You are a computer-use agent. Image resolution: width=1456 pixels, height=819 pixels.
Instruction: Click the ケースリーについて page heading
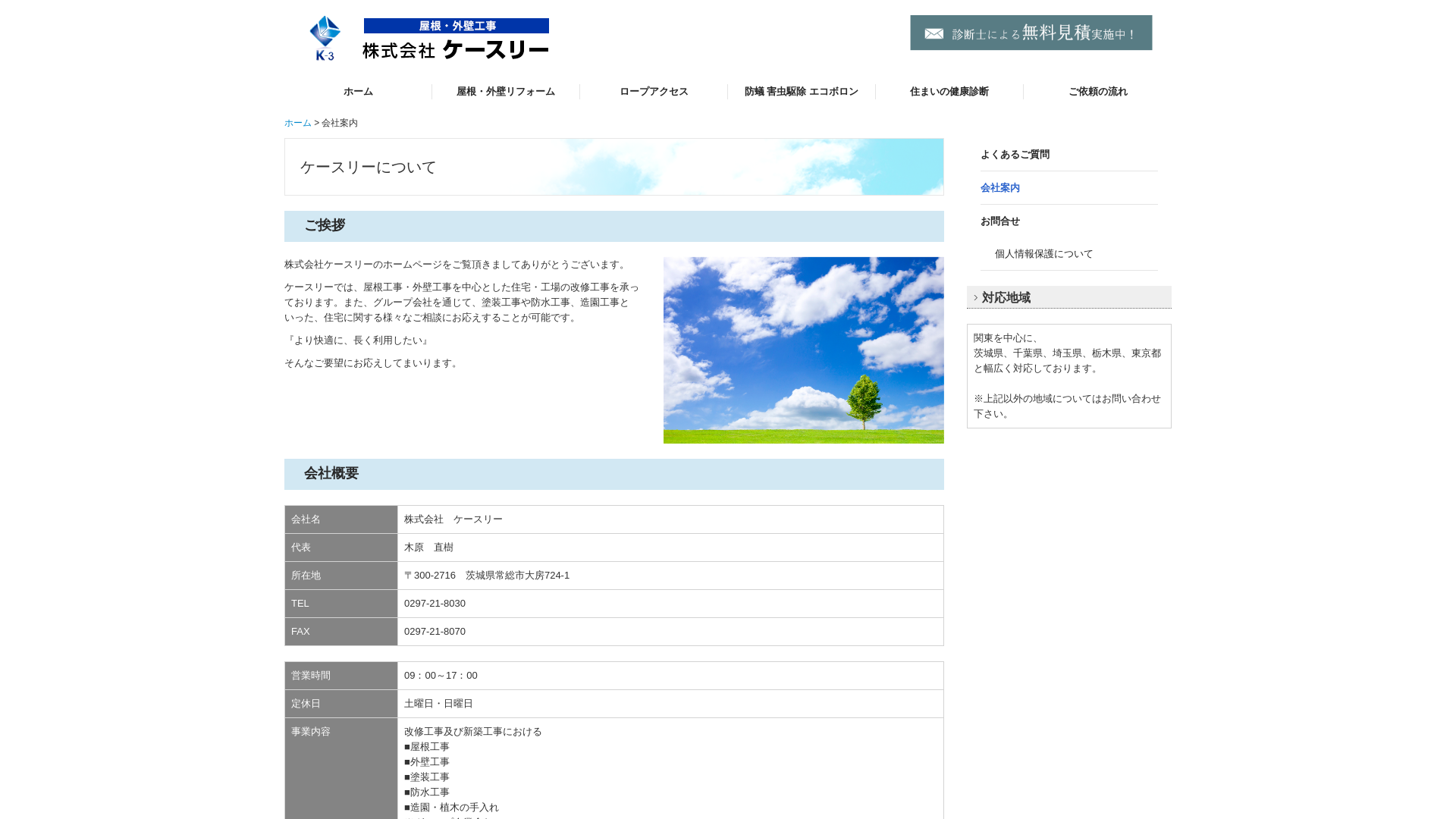coord(369,167)
